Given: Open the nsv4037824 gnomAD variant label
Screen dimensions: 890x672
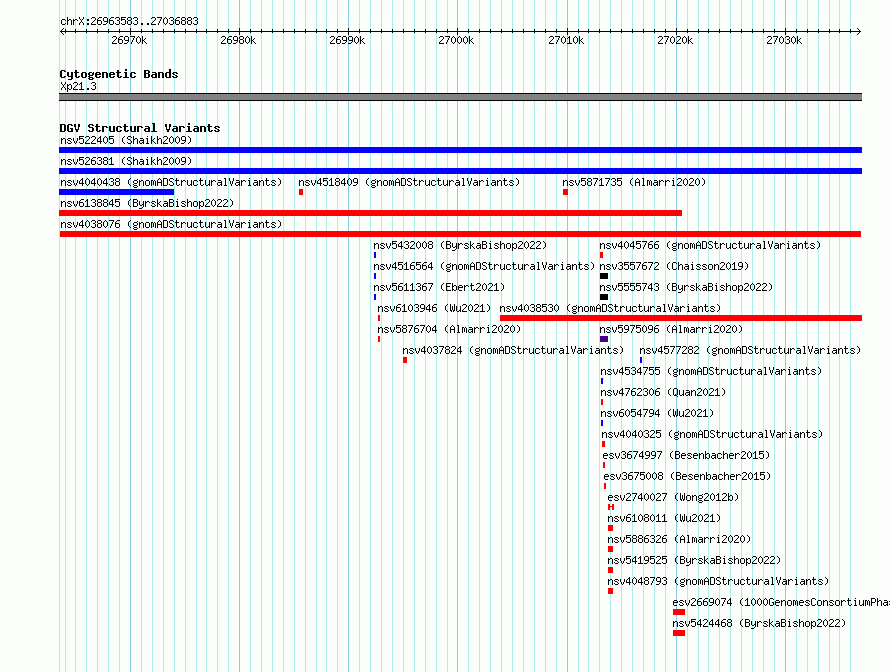Looking at the screenshot, I should [513, 350].
